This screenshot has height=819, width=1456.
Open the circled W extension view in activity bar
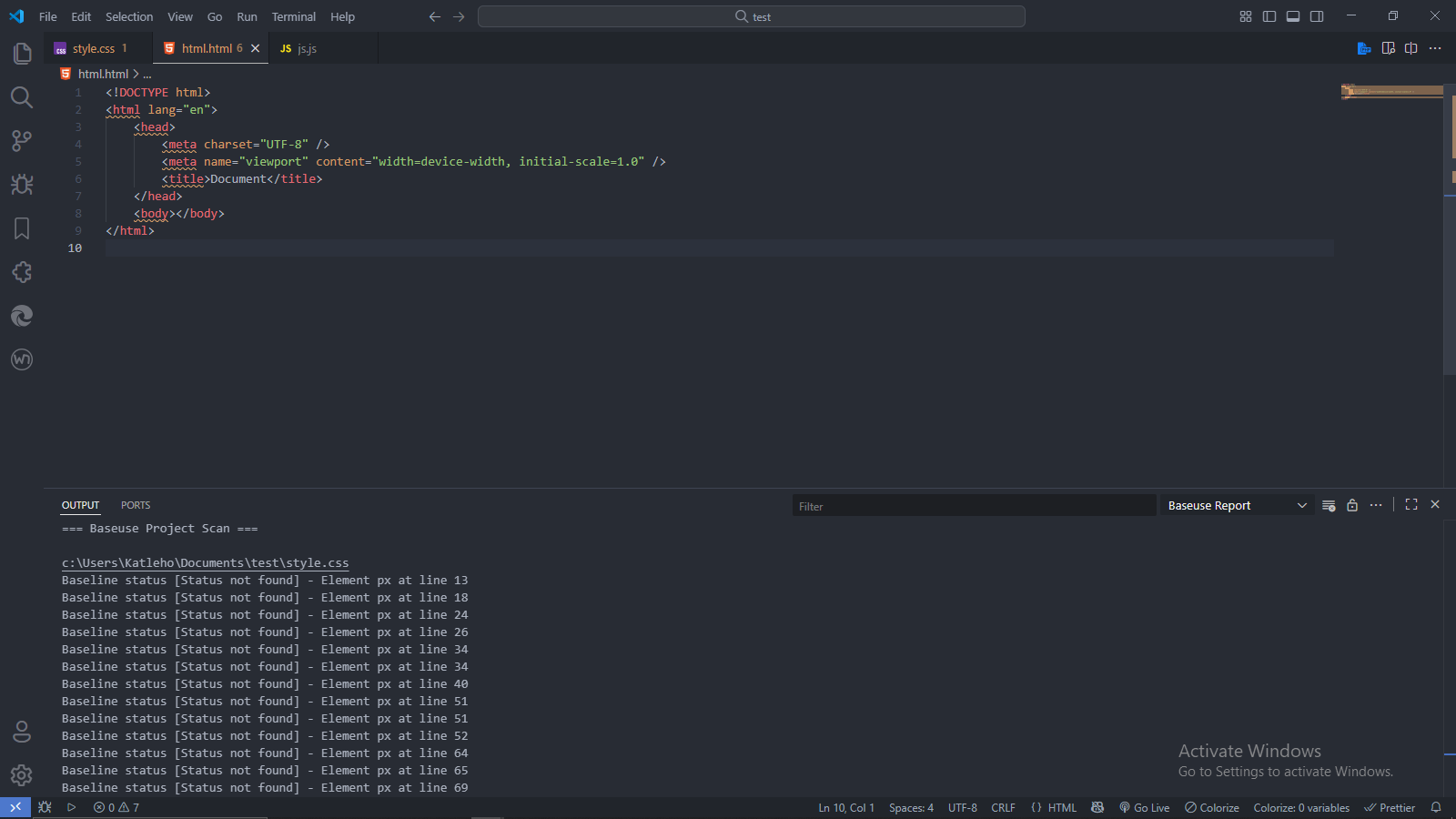click(x=22, y=359)
